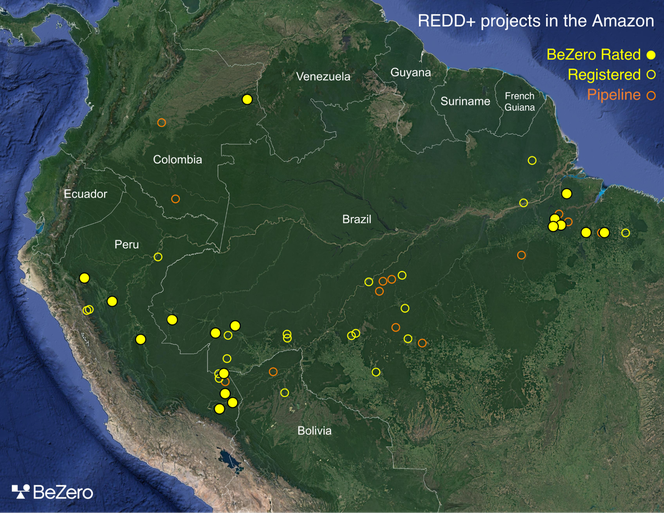Click the Guyana country label
Screen dimensions: 664x513
point(410,72)
